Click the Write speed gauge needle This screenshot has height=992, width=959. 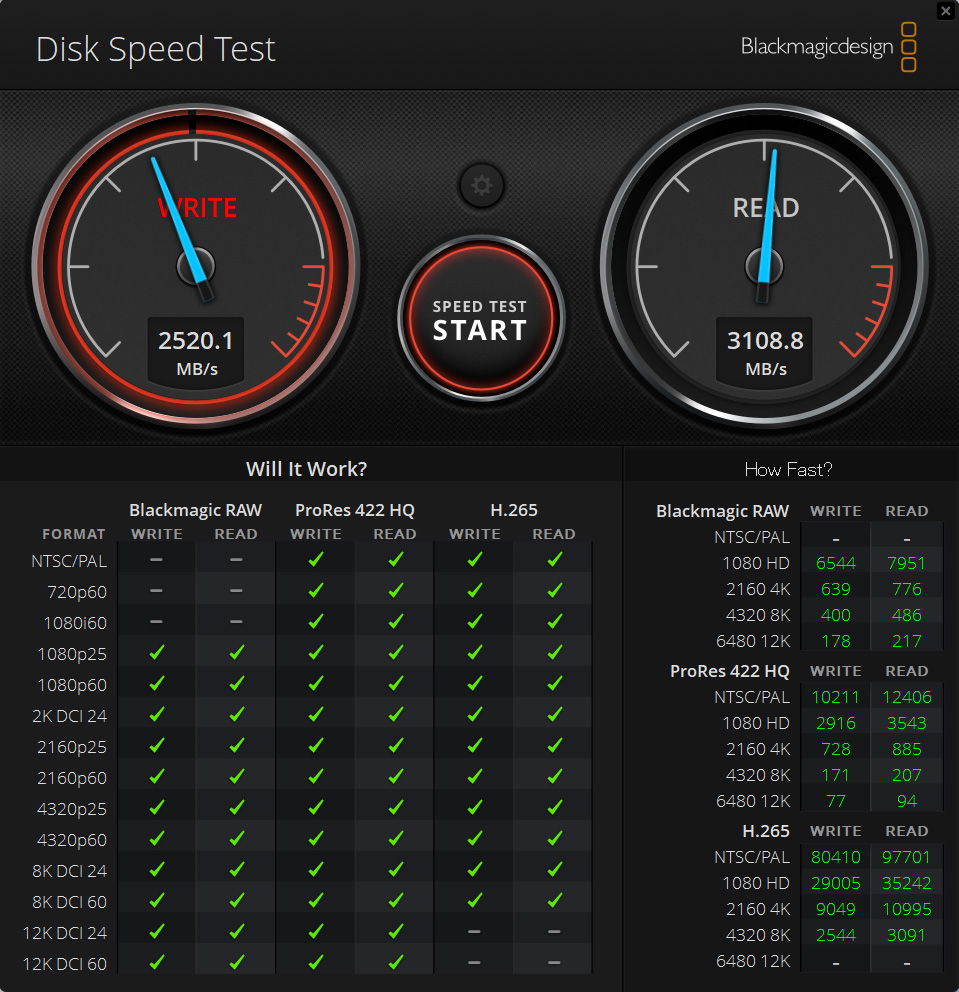(x=182, y=228)
